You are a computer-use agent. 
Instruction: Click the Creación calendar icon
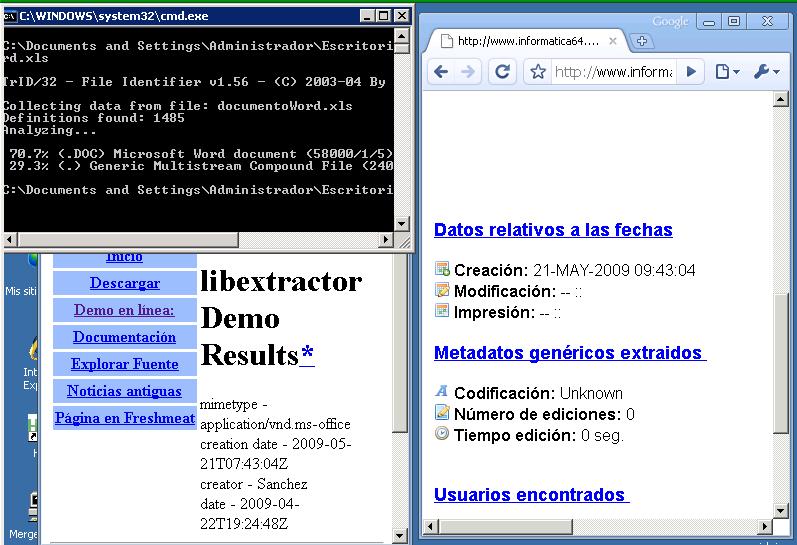tap(442, 268)
